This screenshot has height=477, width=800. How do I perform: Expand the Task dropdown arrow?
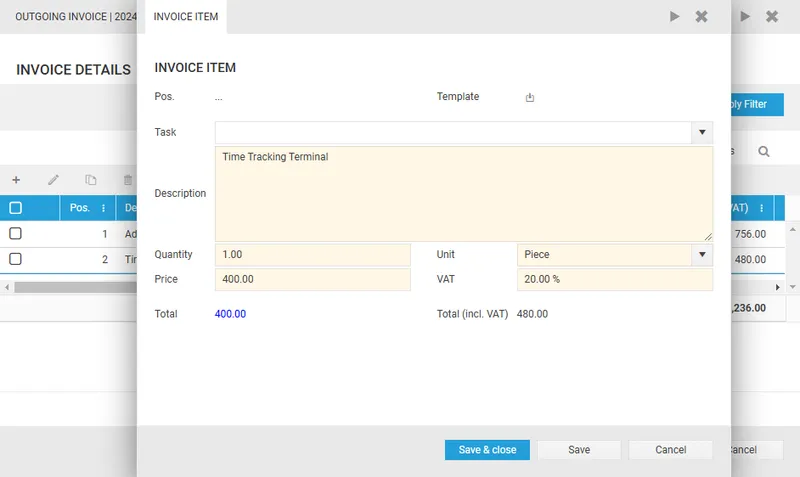coord(702,132)
